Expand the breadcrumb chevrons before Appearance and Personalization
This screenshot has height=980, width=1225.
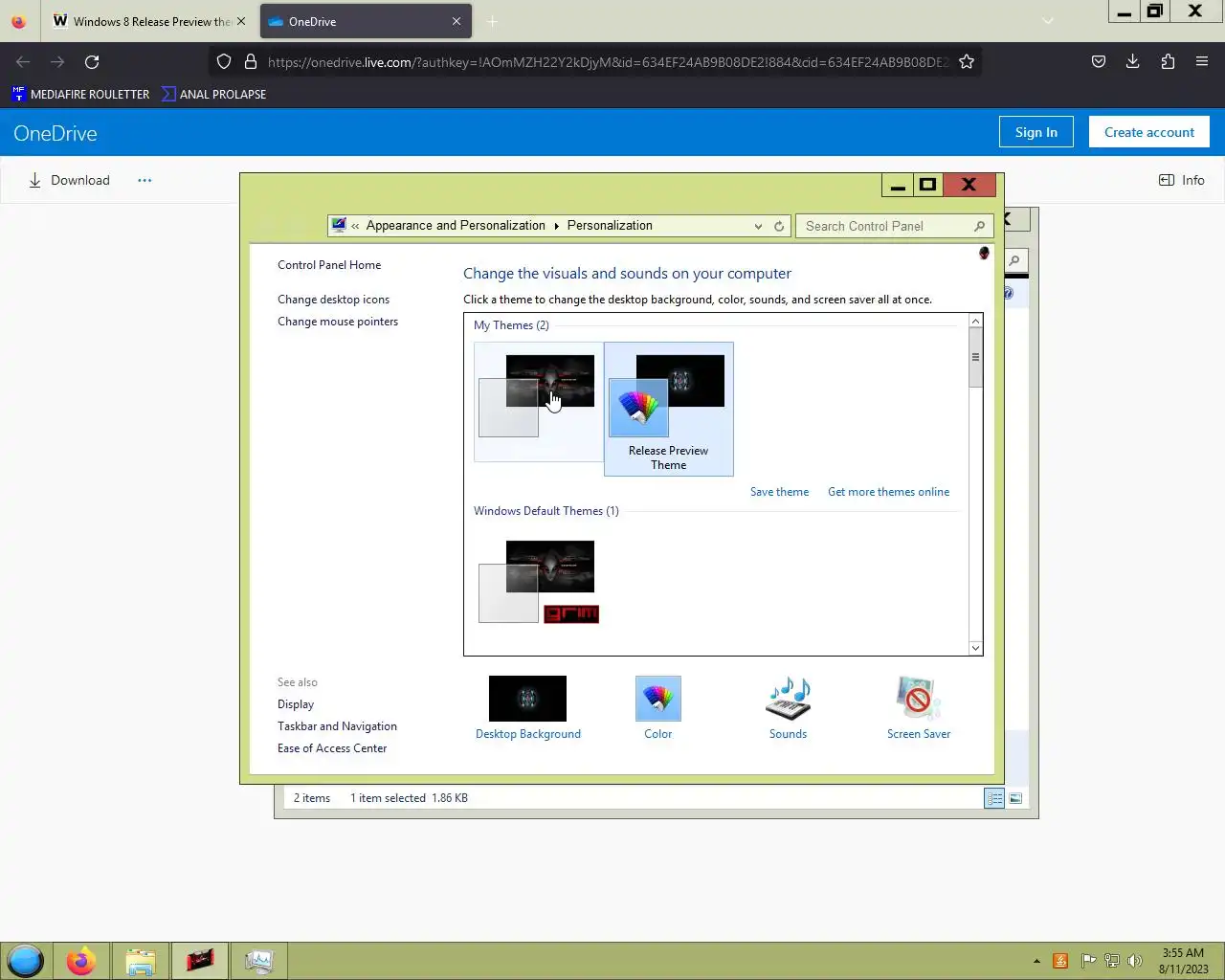(x=355, y=227)
